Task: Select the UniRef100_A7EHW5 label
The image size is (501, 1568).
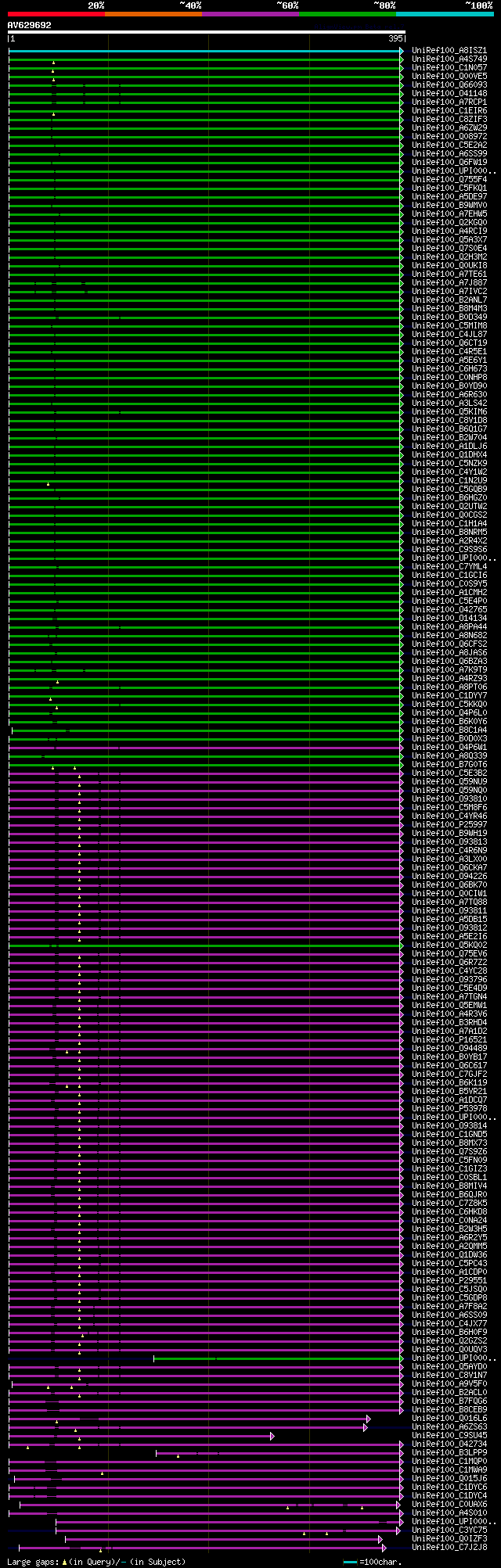Action: (x=449, y=214)
